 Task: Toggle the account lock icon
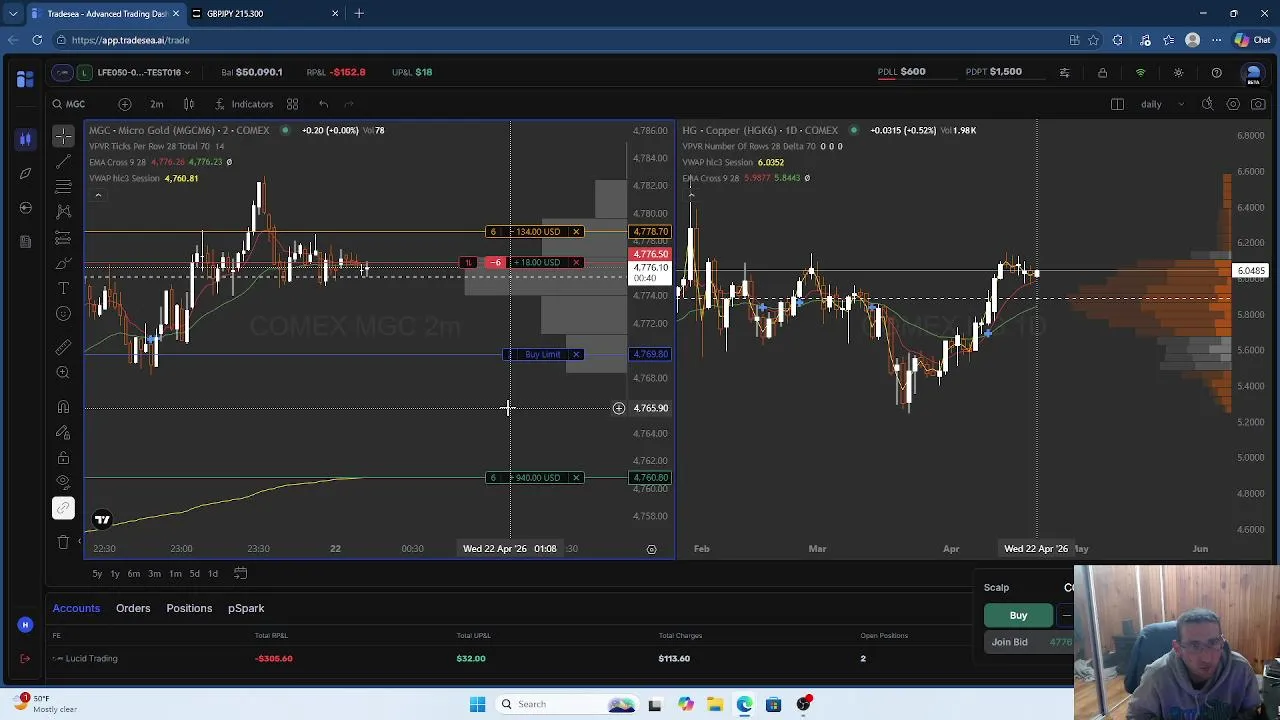point(1102,72)
